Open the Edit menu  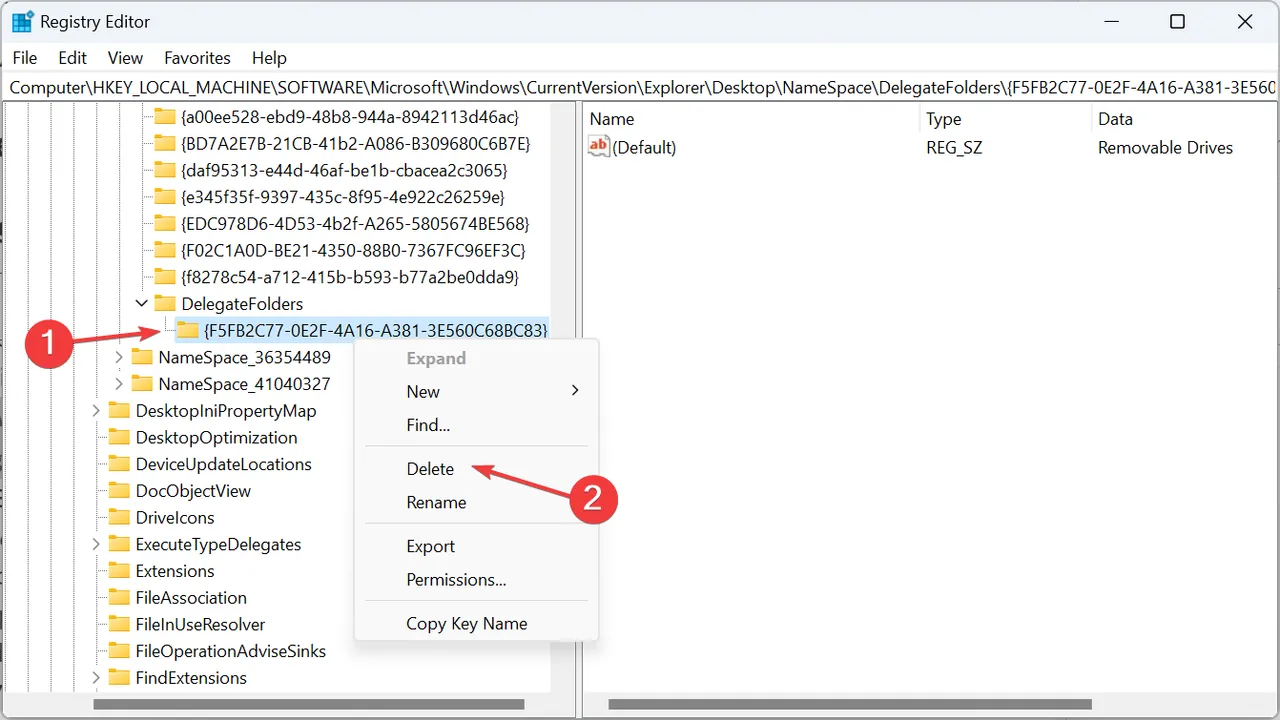click(73, 58)
